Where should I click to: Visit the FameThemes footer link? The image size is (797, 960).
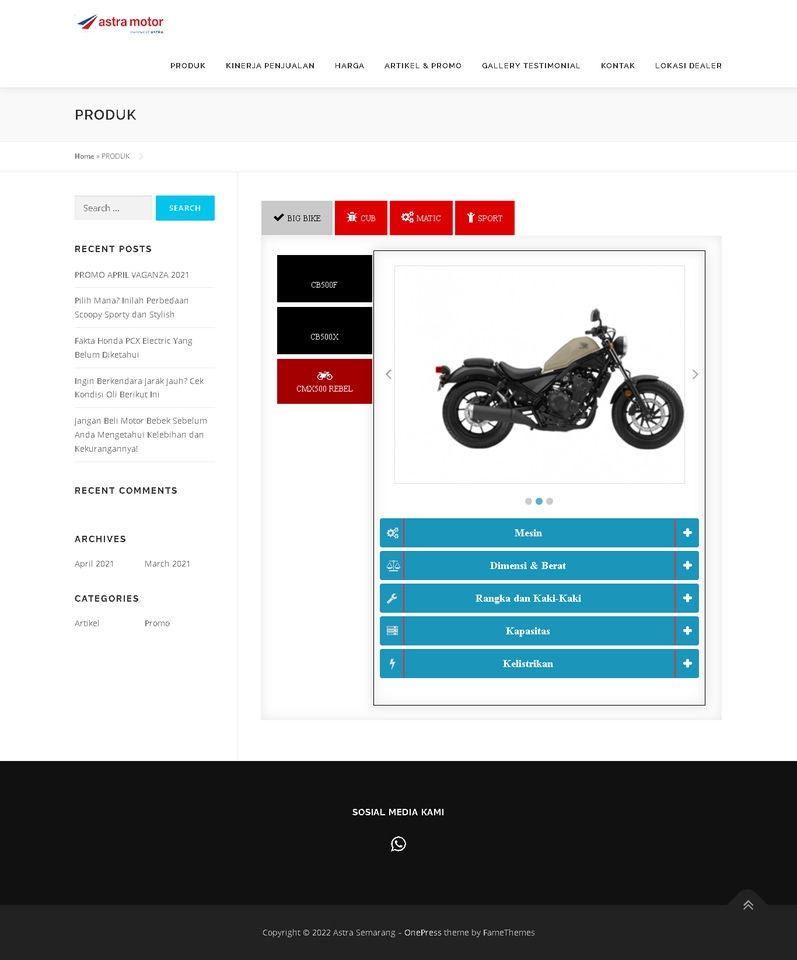point(509,932)
